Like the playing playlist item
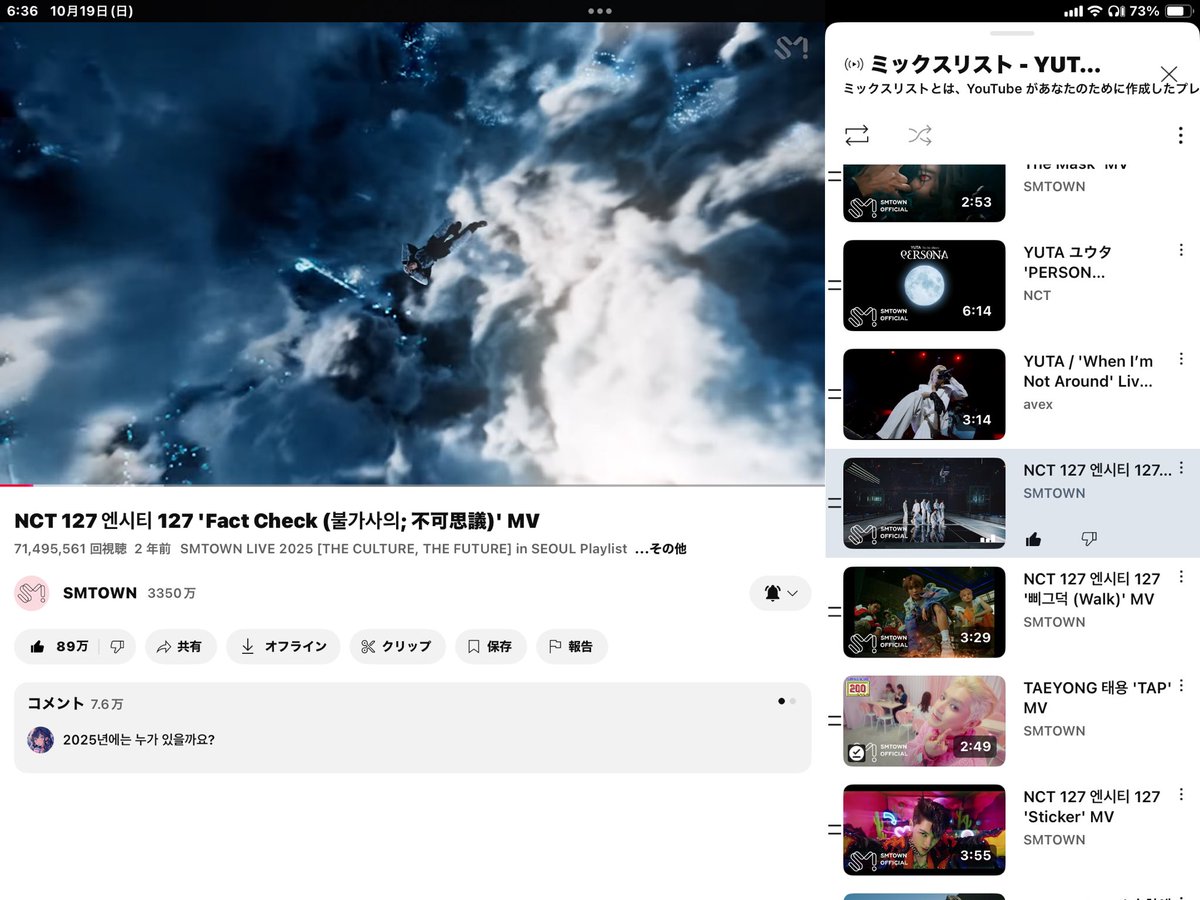The width and height of the screenshot is (1200, 900). [1033, 539]
